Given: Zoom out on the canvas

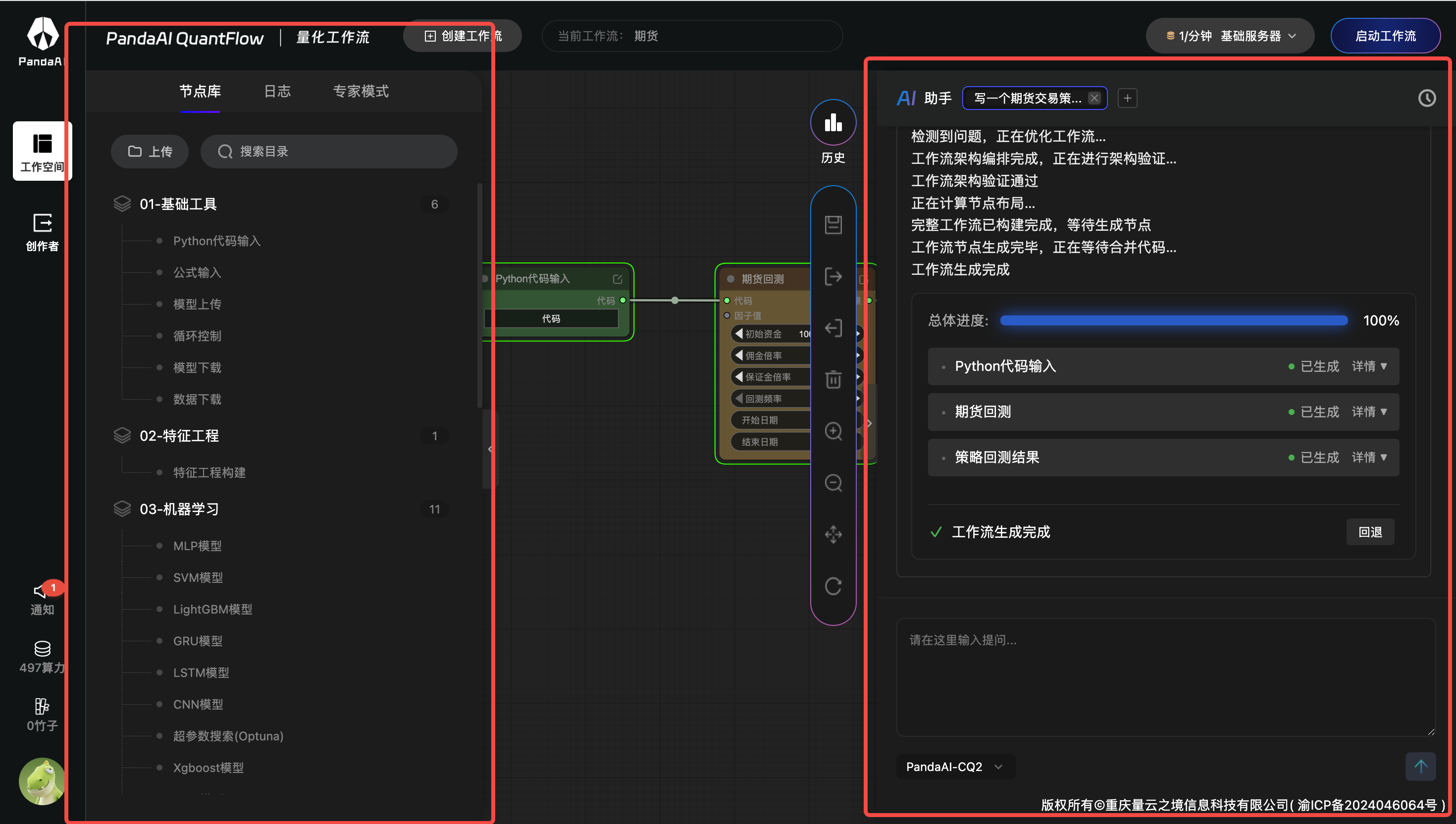Looking at the screenshot, I should 833,483.
